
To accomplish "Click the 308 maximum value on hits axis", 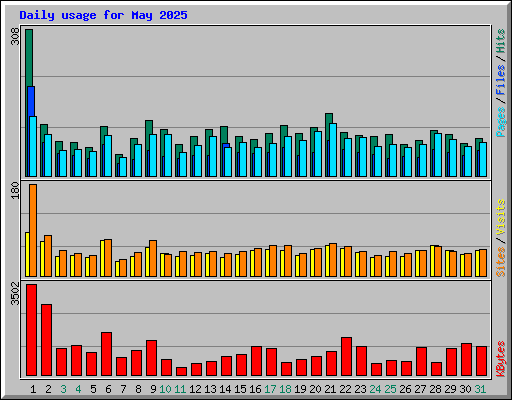I will coord(15,37).
